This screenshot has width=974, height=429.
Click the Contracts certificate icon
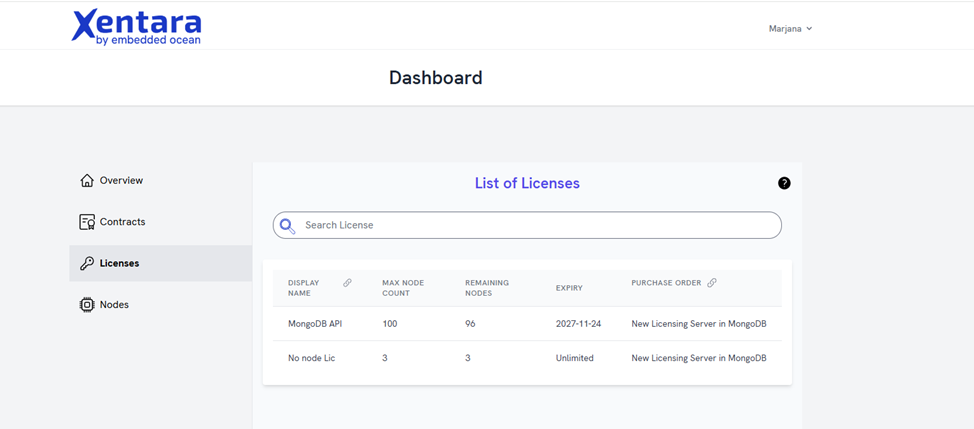click(86, 222)
